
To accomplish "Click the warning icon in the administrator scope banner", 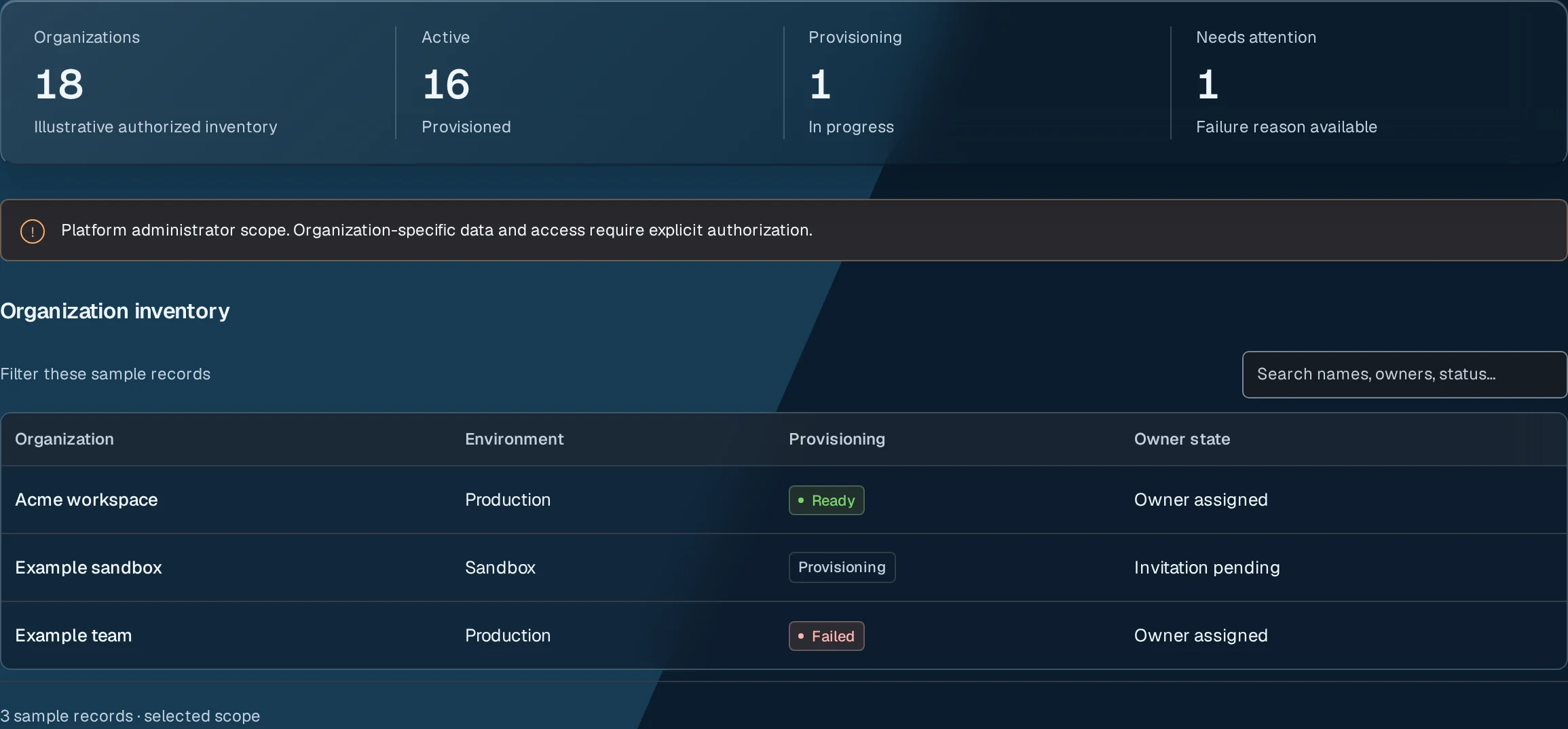I will pyautogui.click(x=33, y=231).
